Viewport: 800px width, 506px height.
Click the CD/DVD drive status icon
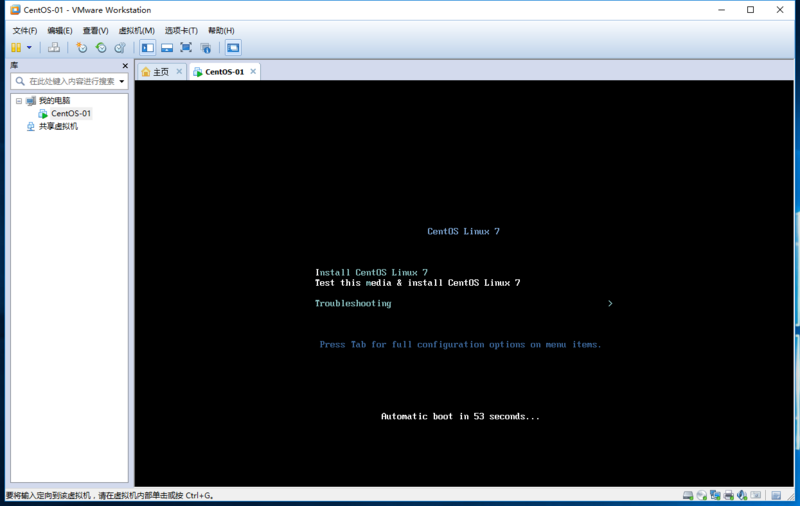click(x=702, y=495)
